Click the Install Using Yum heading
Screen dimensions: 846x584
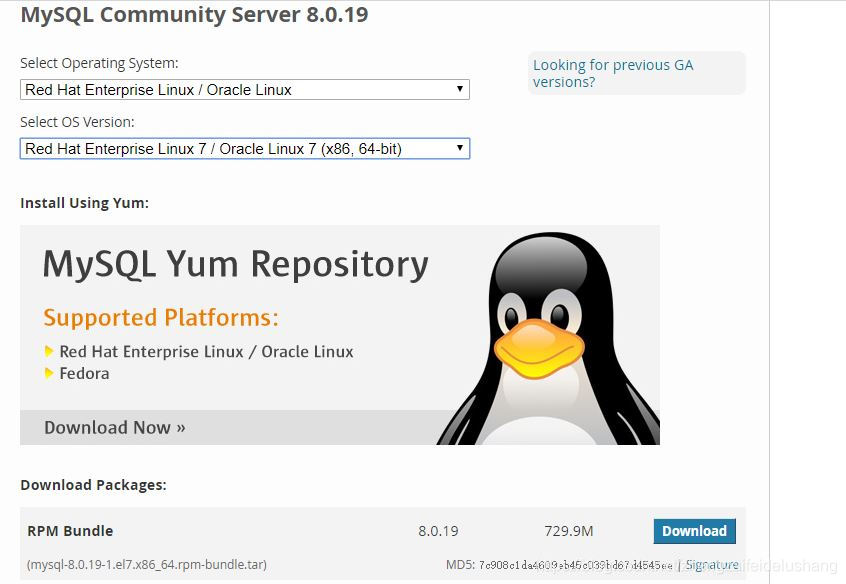84,203
